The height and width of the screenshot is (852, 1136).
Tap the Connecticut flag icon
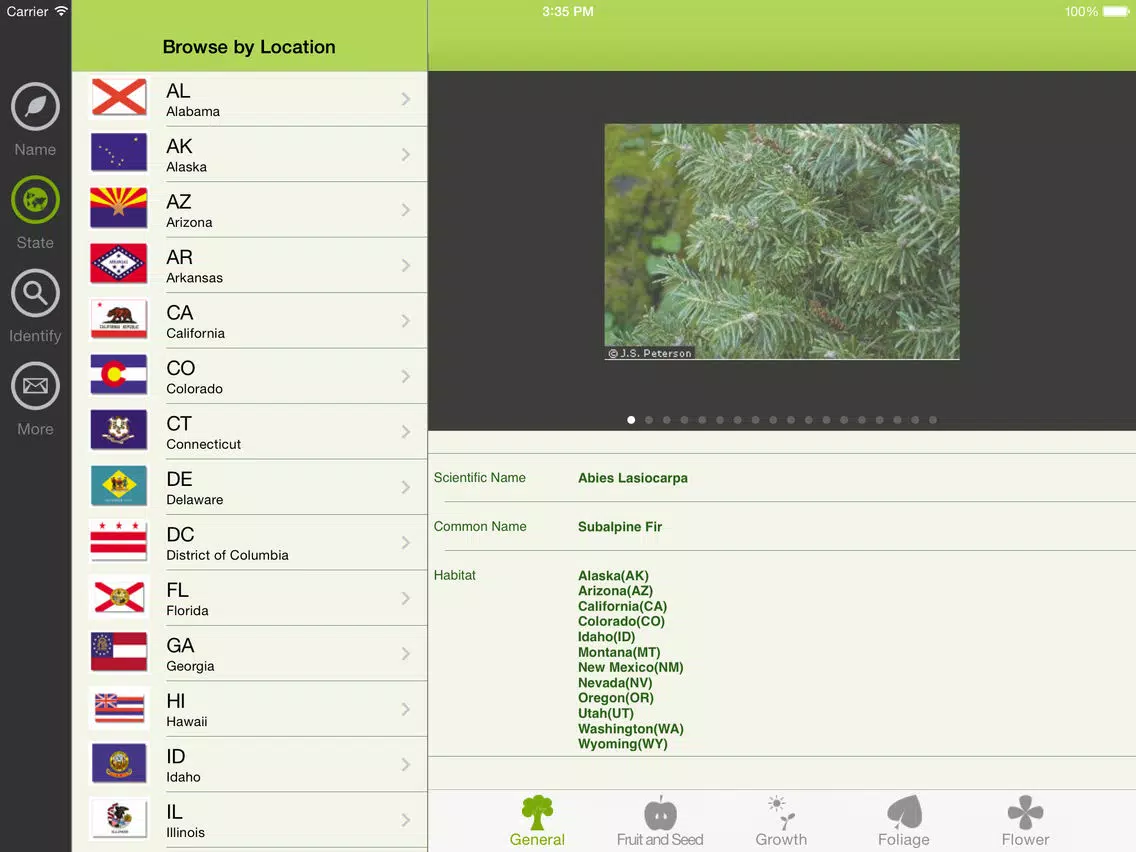119,430
